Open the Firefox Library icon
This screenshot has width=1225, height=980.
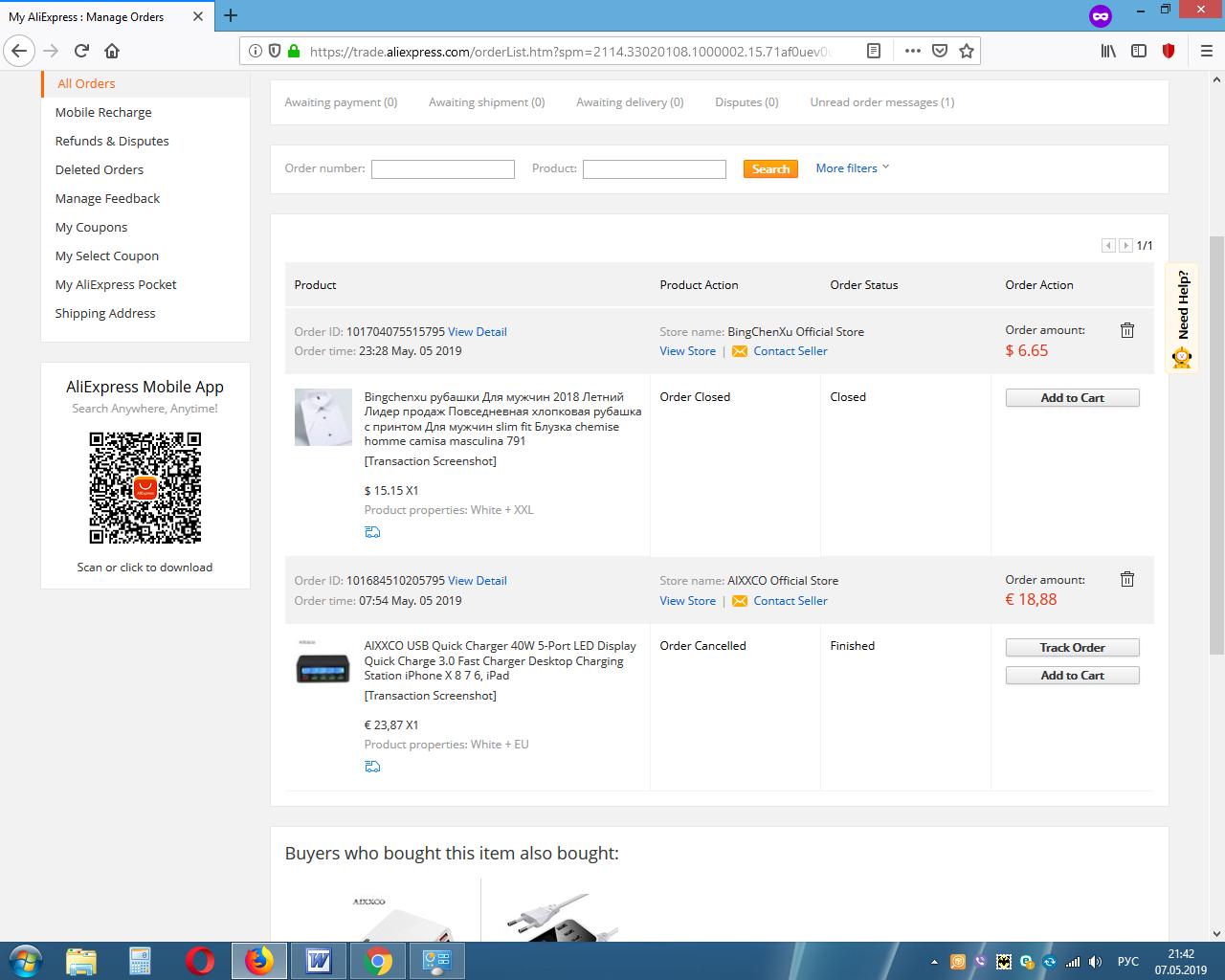coord(1108,51)
